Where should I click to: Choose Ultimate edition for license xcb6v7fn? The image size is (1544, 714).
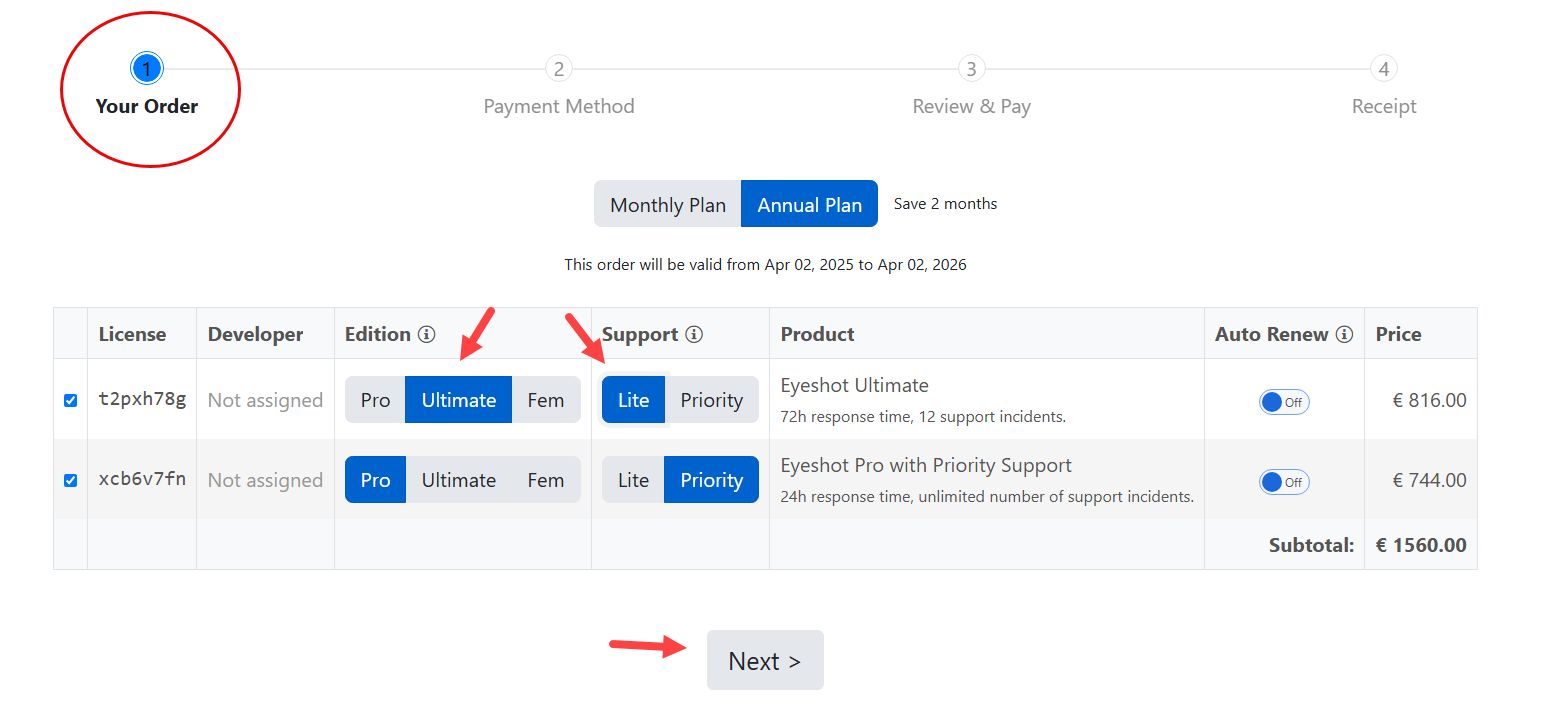pyautogui.click(x=459, y=480)
